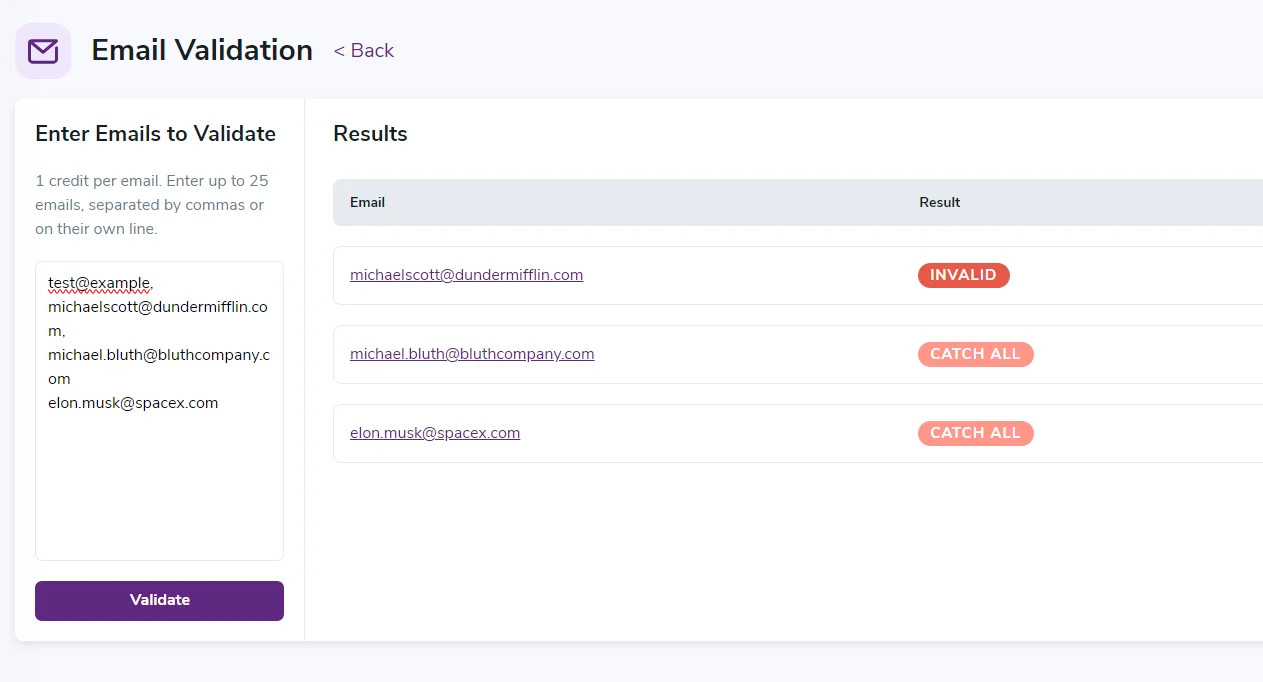Click the michaelscott@dundermifflin.com email link

[466, 275]
